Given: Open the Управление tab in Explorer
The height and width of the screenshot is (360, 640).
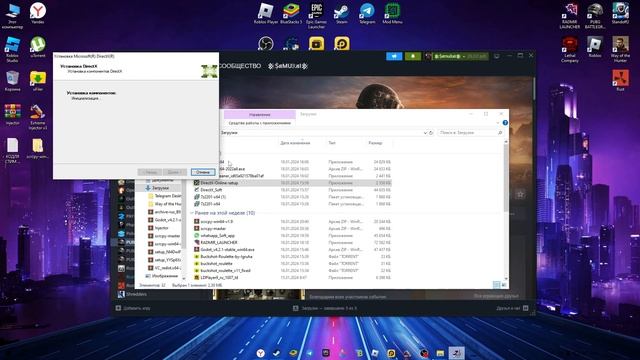Looking at the screenshot, I should coord(260,114).
